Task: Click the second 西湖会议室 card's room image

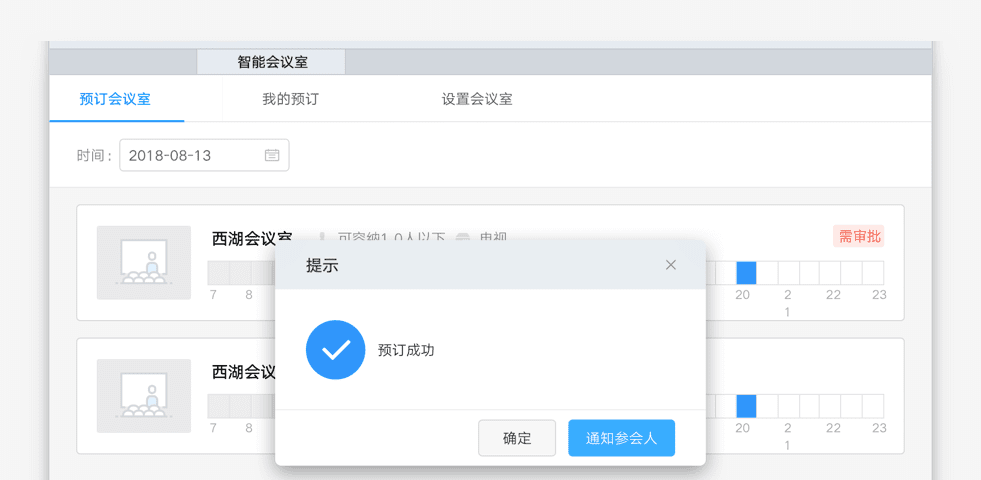Action: (x=143, y=396)
